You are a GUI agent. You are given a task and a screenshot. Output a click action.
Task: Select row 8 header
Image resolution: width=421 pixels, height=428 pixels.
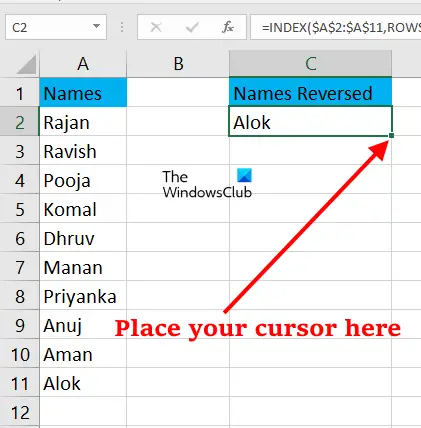[20, 295]
